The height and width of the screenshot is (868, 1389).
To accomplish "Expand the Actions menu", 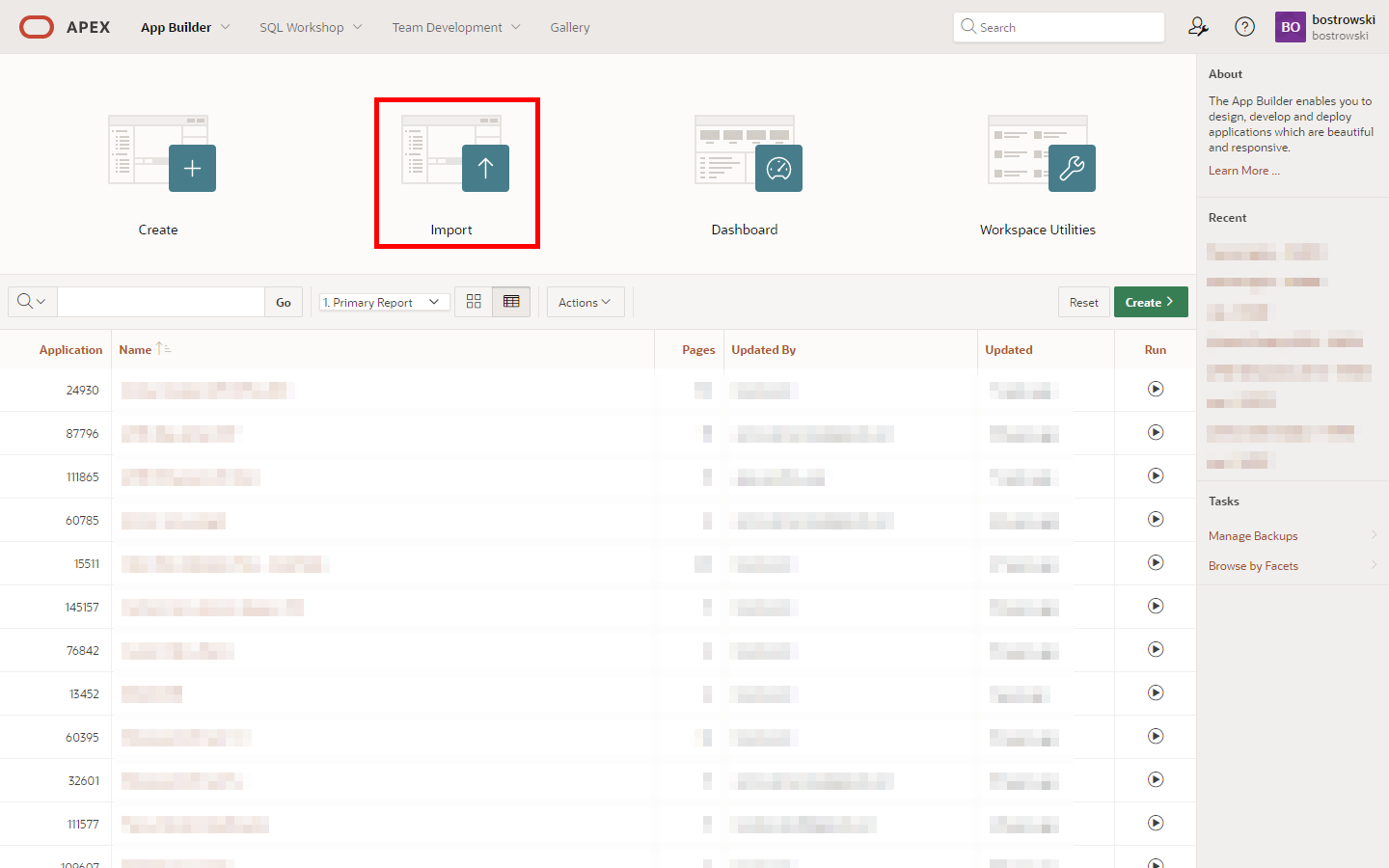I will click(x=585, y=303).
